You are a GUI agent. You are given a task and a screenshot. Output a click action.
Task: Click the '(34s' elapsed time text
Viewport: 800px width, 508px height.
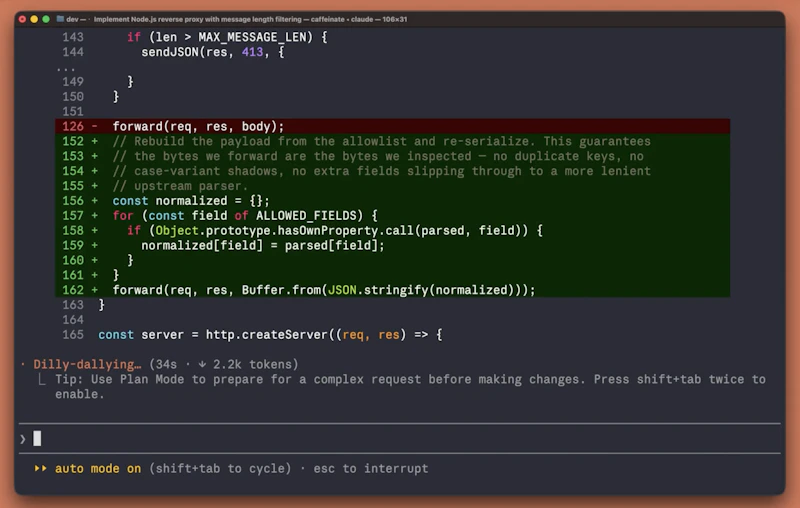163,364
